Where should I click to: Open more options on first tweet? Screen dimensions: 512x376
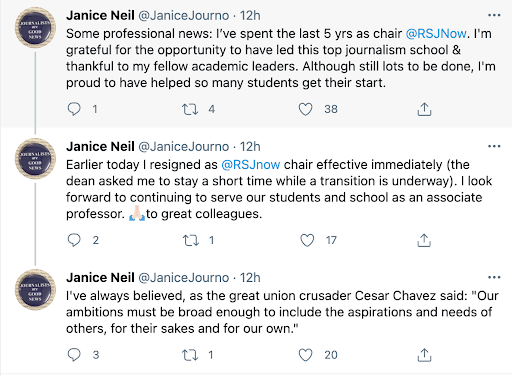(494, 15)
